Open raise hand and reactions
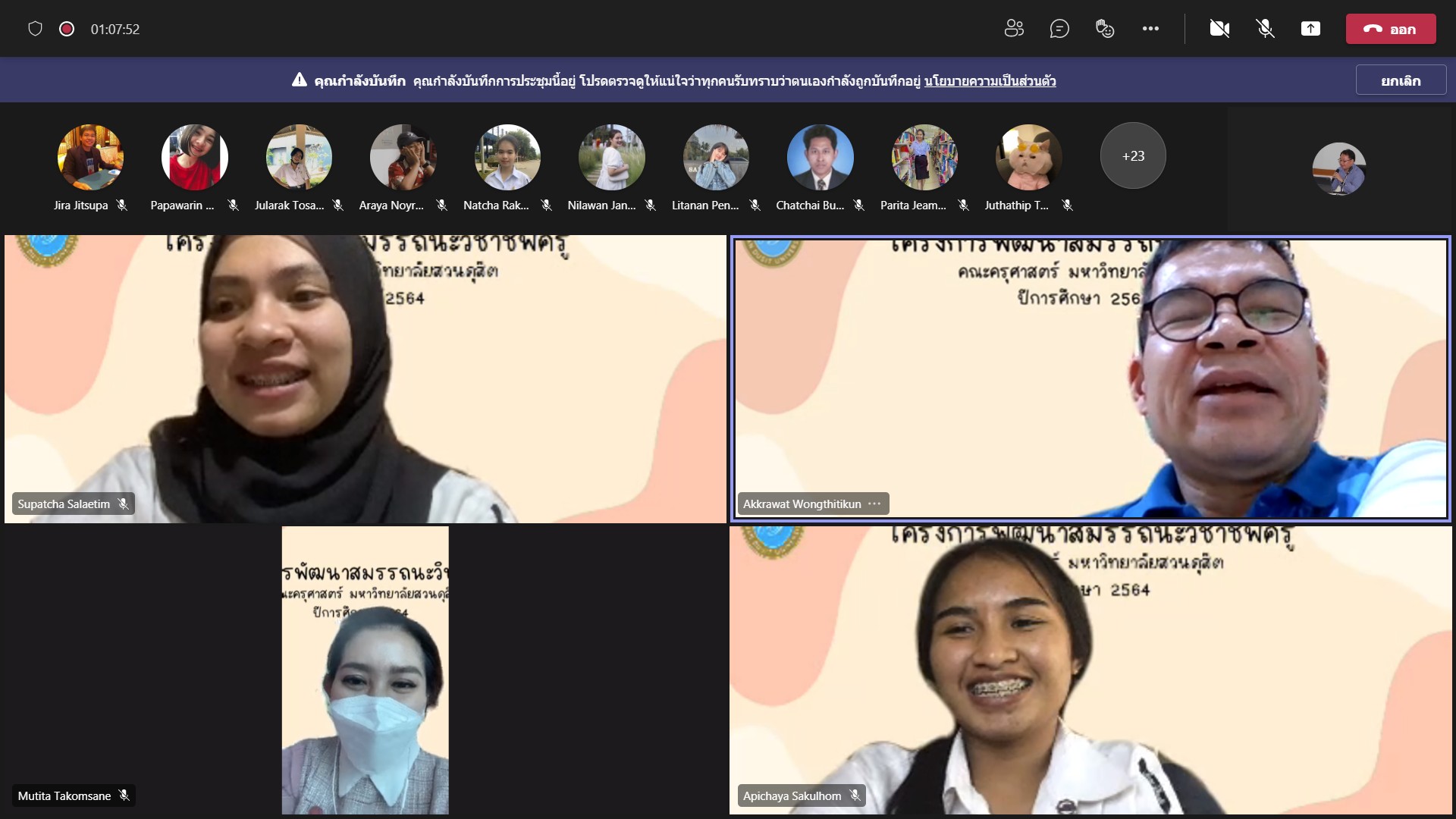 point(1105,29)
